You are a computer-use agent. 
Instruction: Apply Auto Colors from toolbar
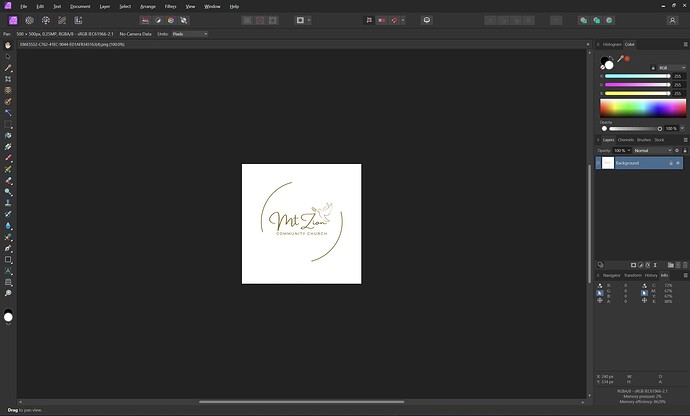tap(171, 20)
